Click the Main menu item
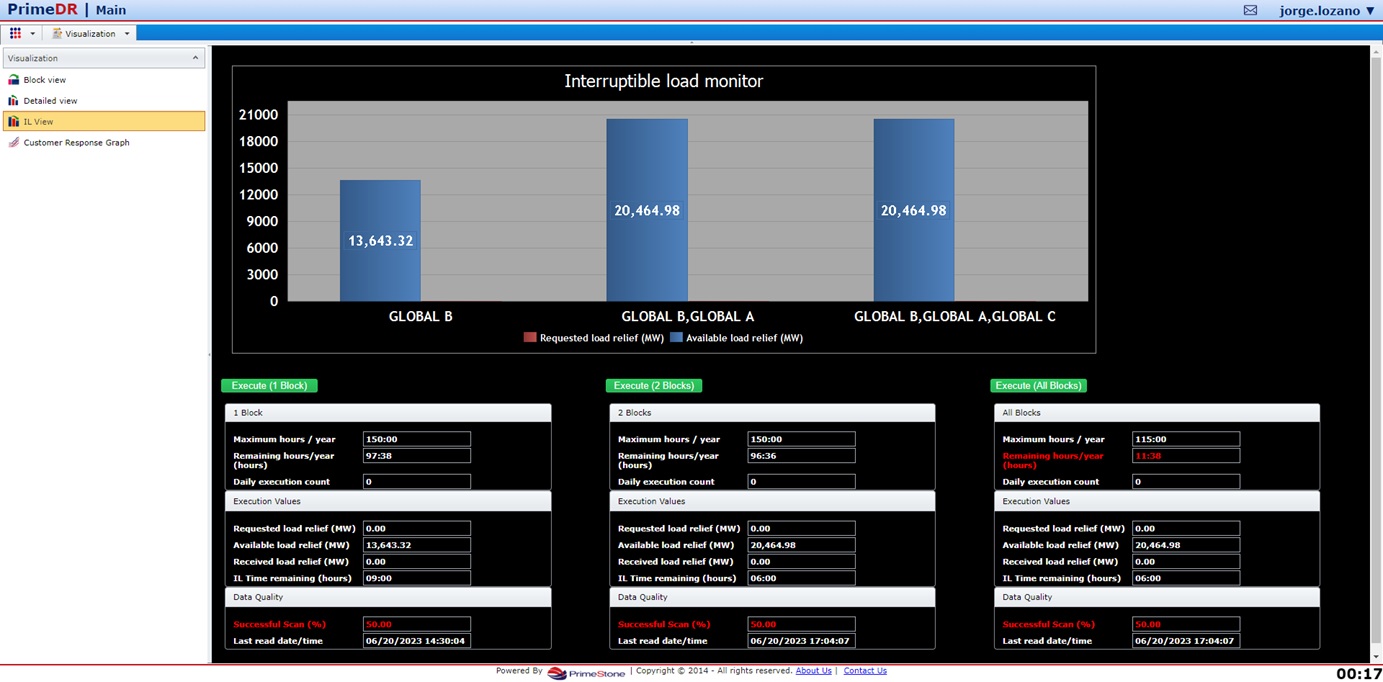The width and height of the screenshot is (1383, 682). 110,10
